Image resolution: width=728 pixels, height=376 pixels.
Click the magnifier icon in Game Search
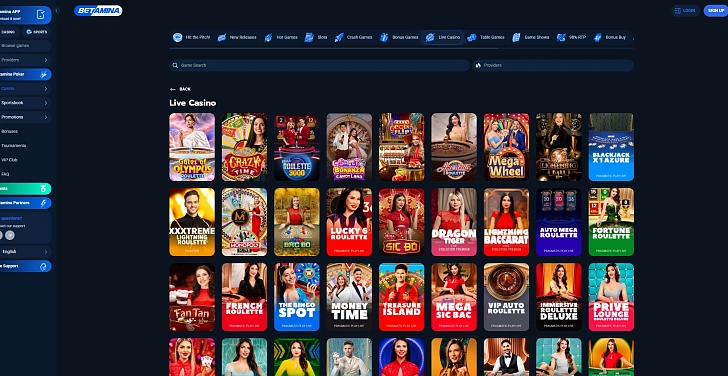tap(175, 65)
